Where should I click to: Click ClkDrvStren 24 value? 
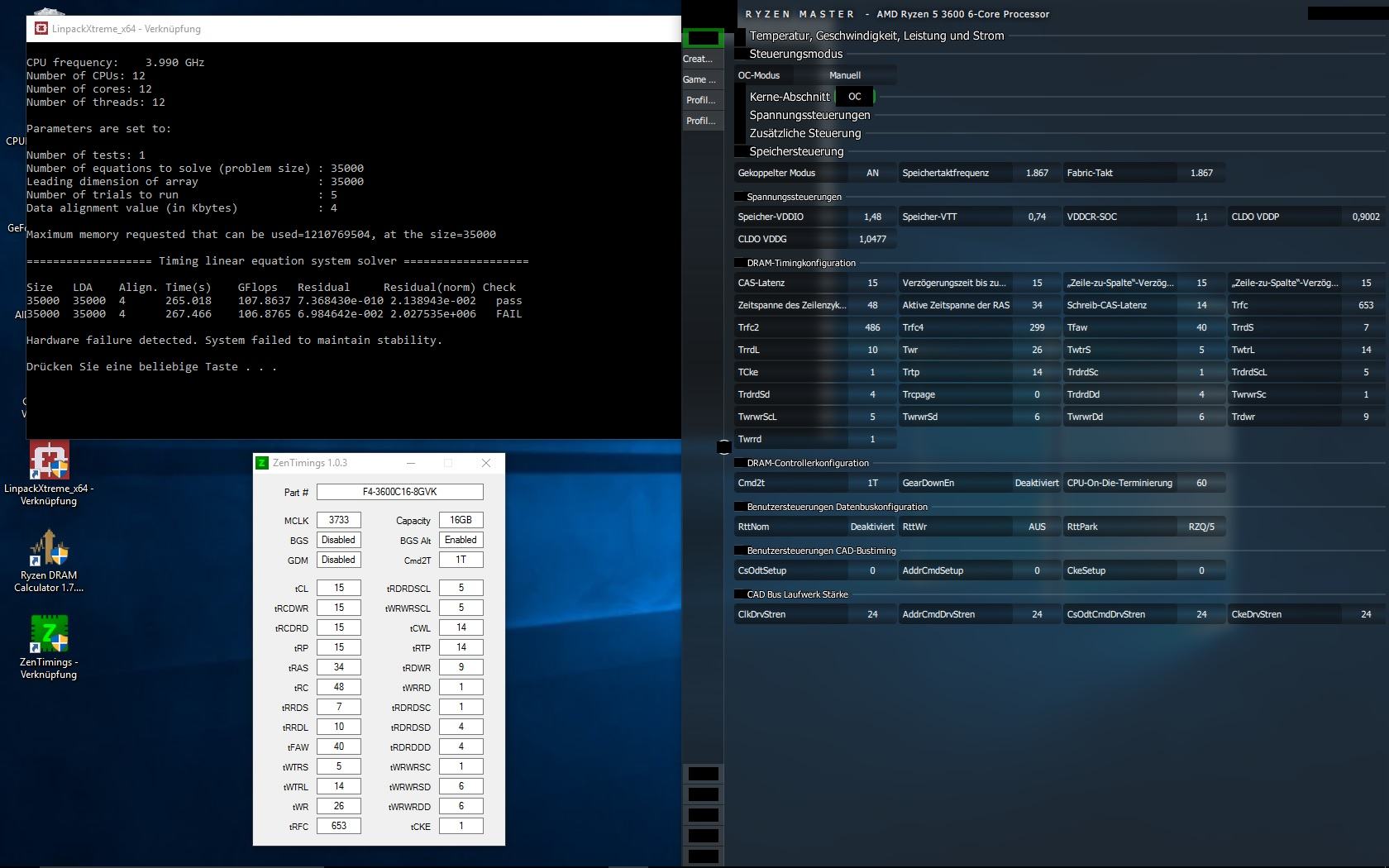tap(872, 614)
